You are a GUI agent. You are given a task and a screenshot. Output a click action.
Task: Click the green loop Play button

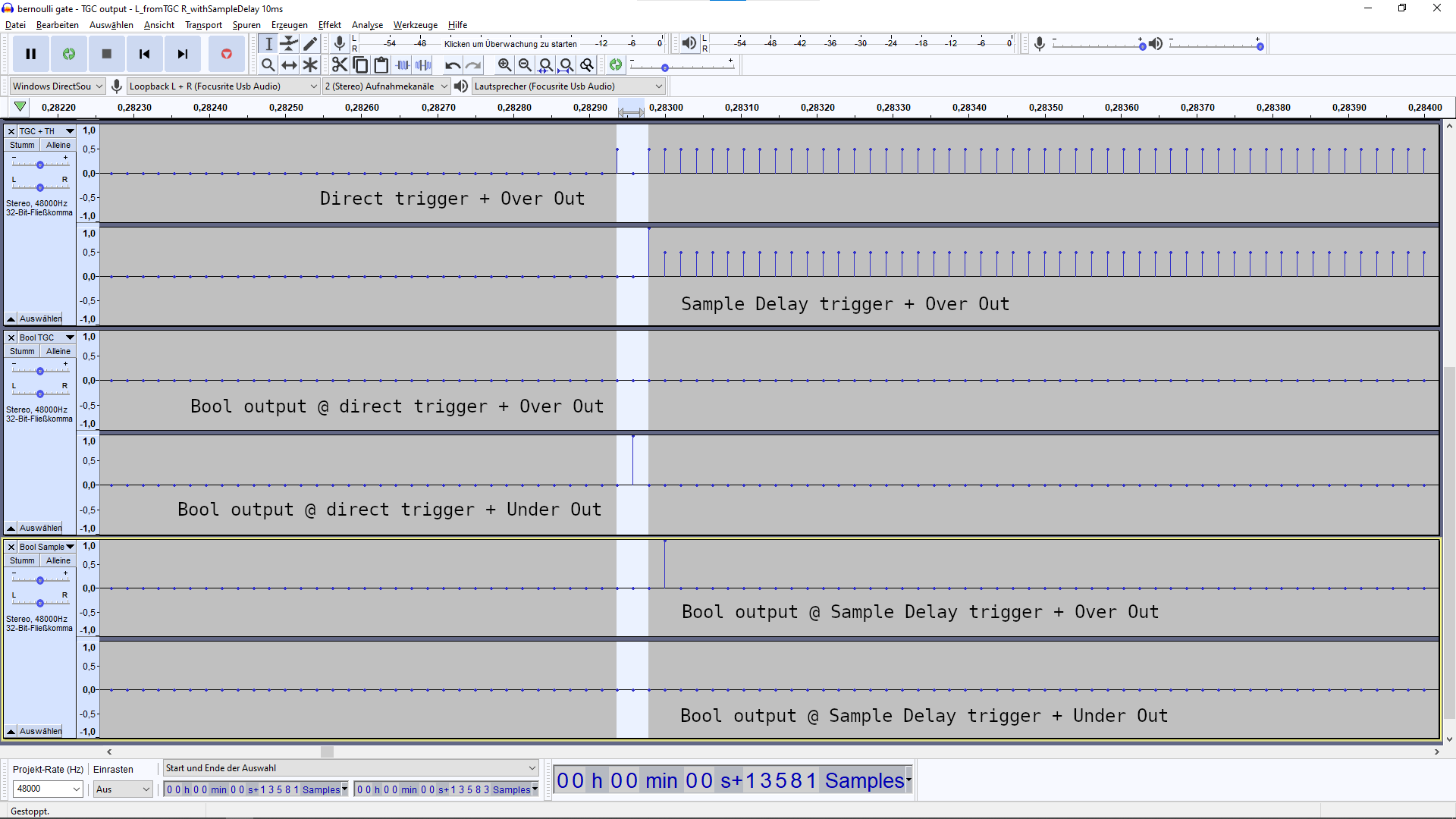pyautogui.click(x=69, y=54)
